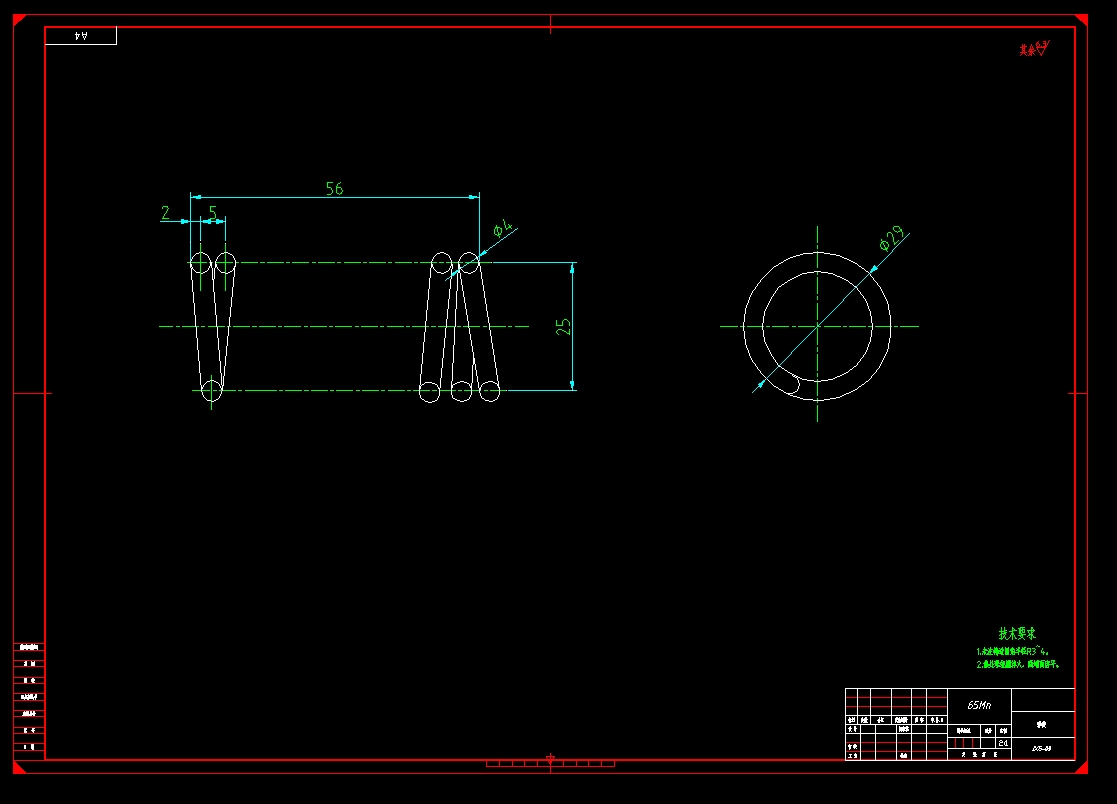Select technical requirement line 1 with R3~4
This screenshot has width=1117, height=804.
(x=1012, y=651)
